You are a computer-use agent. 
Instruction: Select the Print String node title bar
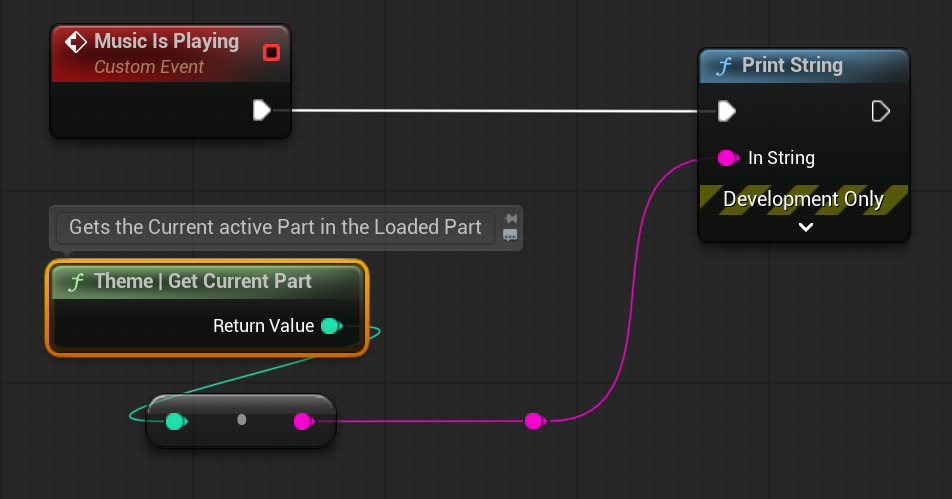792,66
